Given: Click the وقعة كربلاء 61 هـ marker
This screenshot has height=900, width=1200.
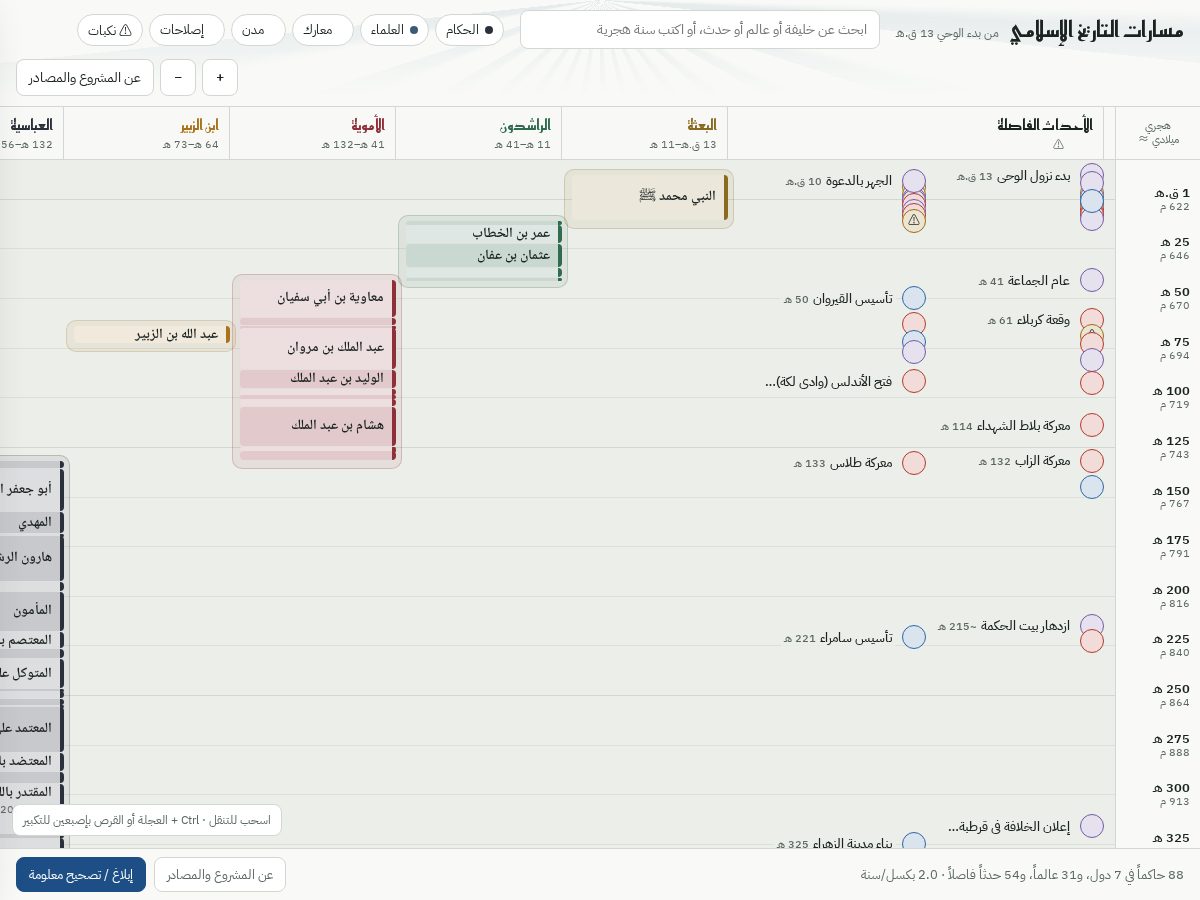Looking at the screenshot, I should coord(1092,320).
